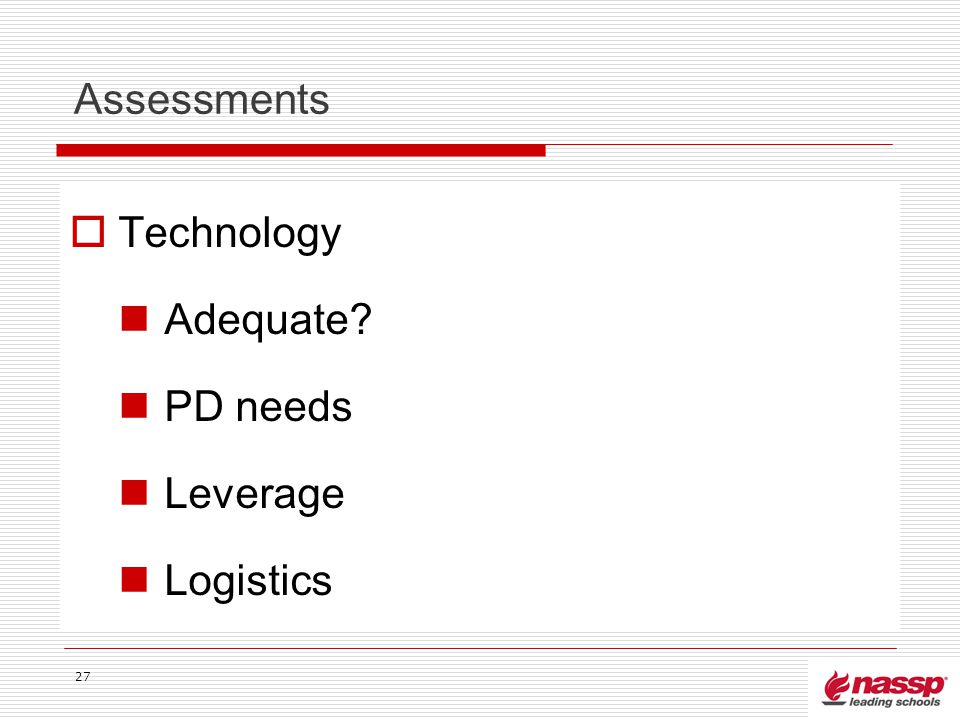The image size is (960, 720).
Task: Click the NASSP flame logo icon
Action: pyautogui.click(x=836, y=686)
